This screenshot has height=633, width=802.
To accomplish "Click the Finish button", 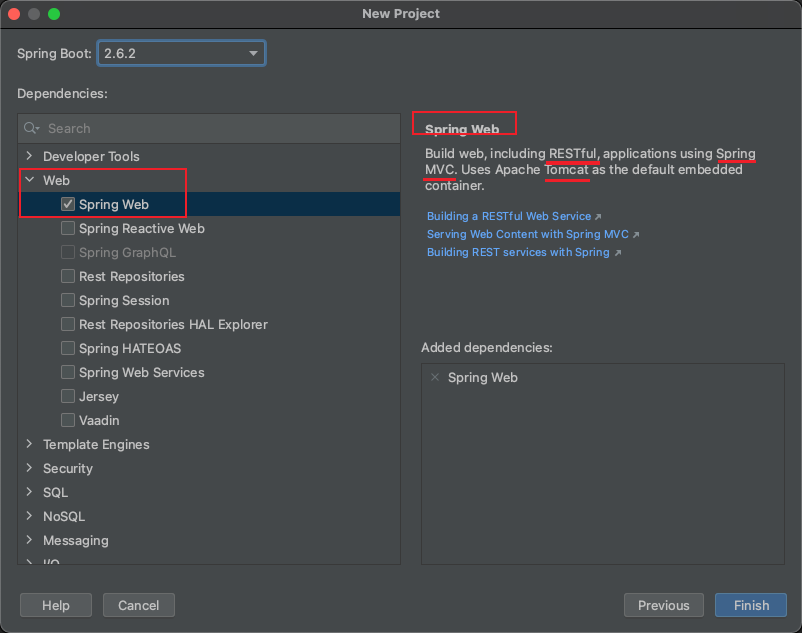I will point(750,605).
